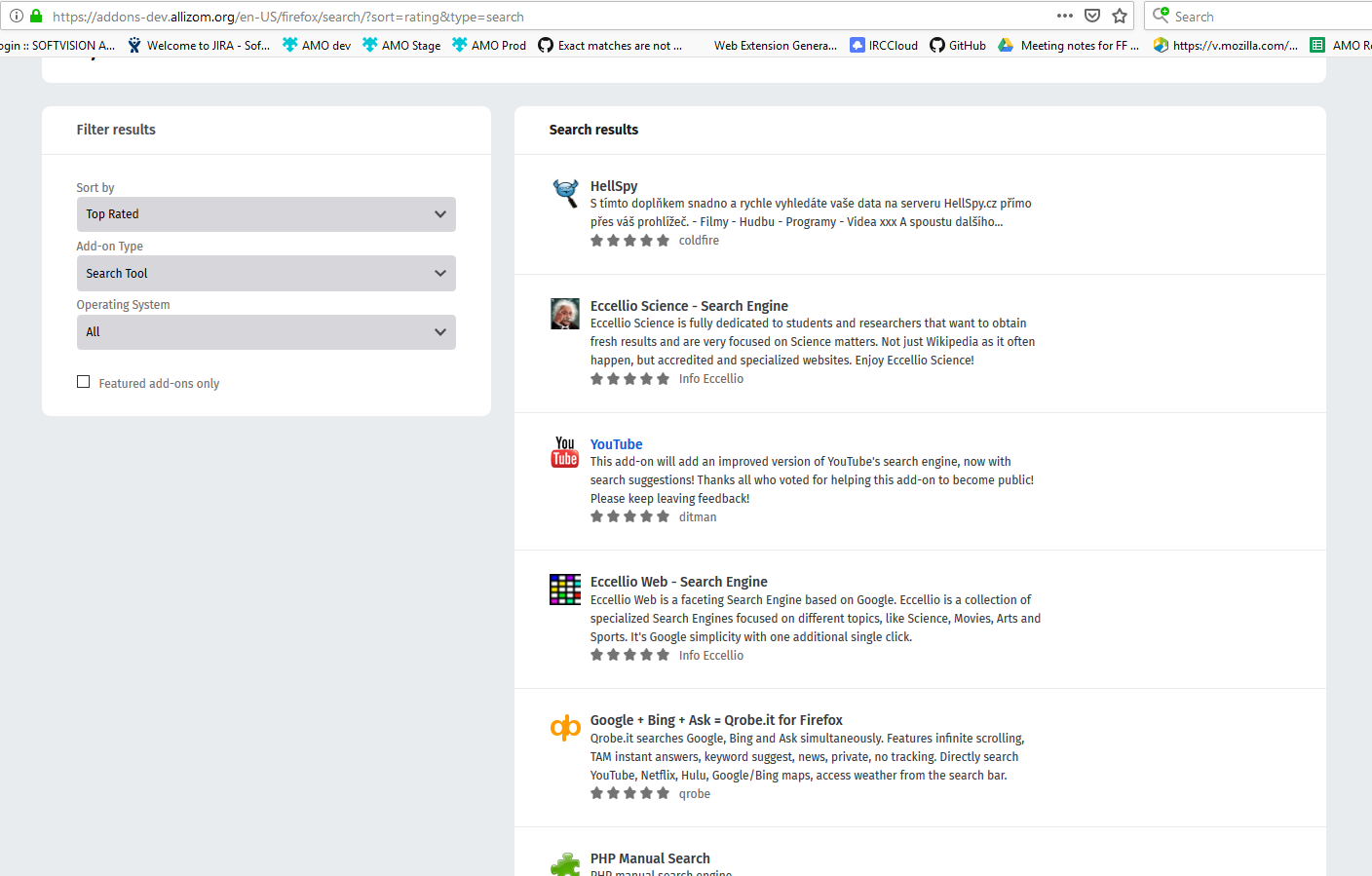Open the Welcome to JIRA bookmark
Image resolution: width=1372 pixels, height=876 pixels.
click(x=199, y=45)
